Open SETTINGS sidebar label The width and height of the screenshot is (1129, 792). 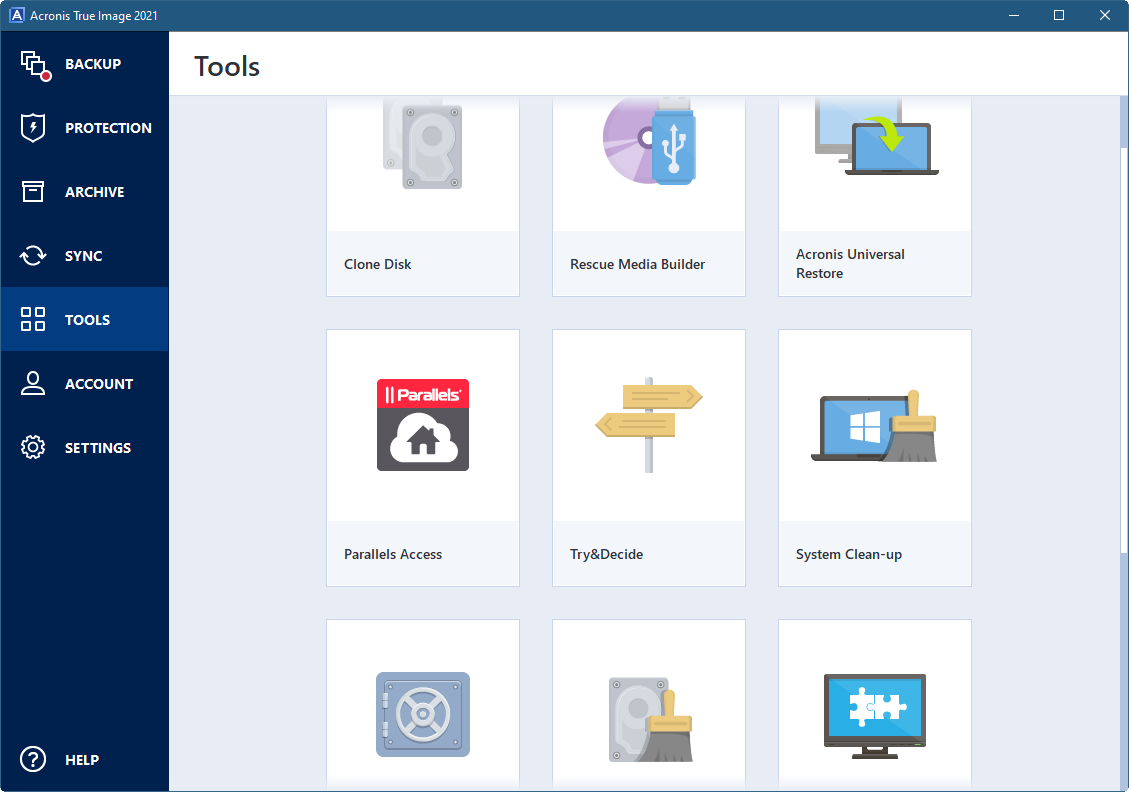pos(98,449)
